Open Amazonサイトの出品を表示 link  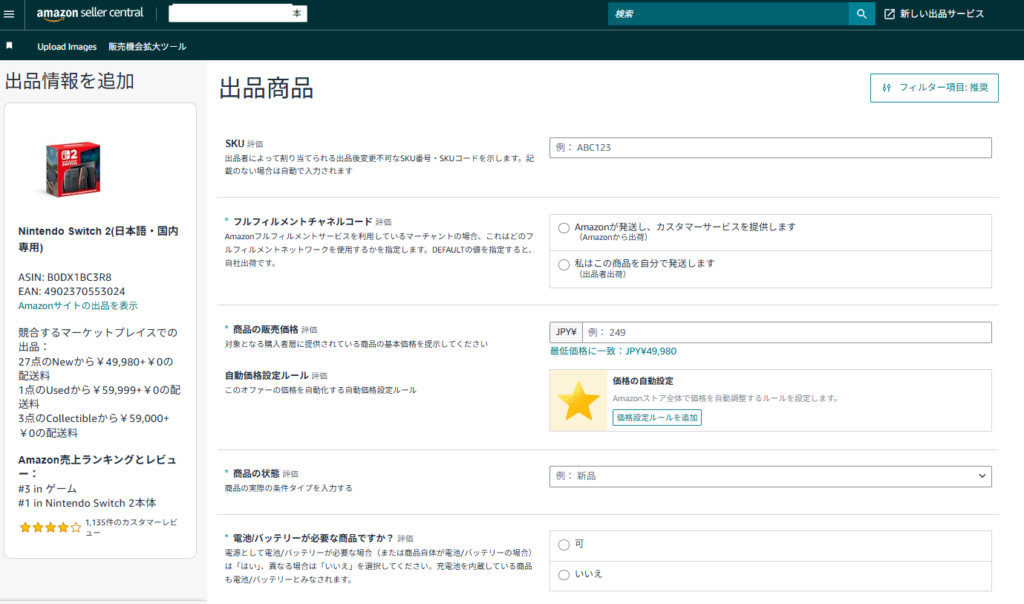[78, 306]
